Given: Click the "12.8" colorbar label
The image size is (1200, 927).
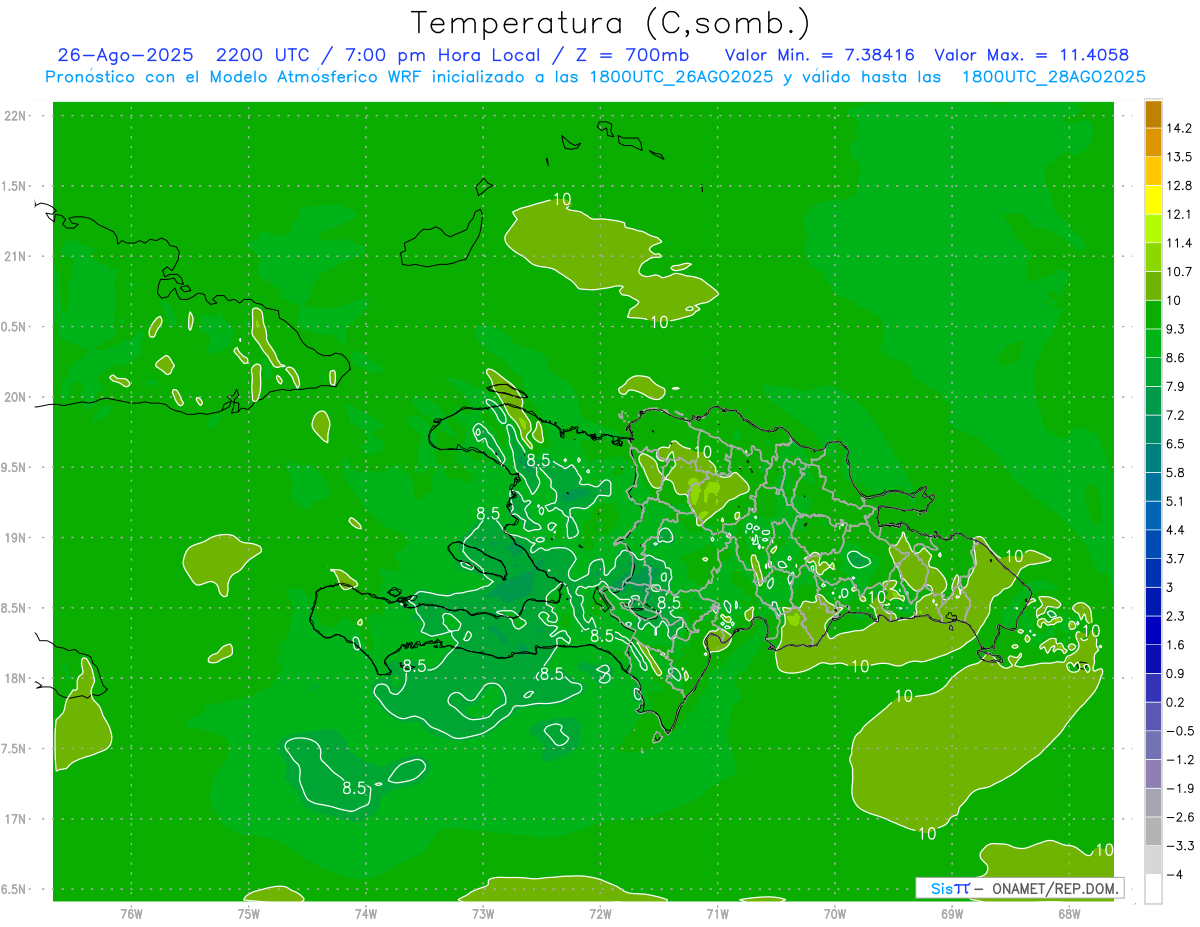Looking at the screenshot, I should pyautogui.click(x=1180, y=185).
